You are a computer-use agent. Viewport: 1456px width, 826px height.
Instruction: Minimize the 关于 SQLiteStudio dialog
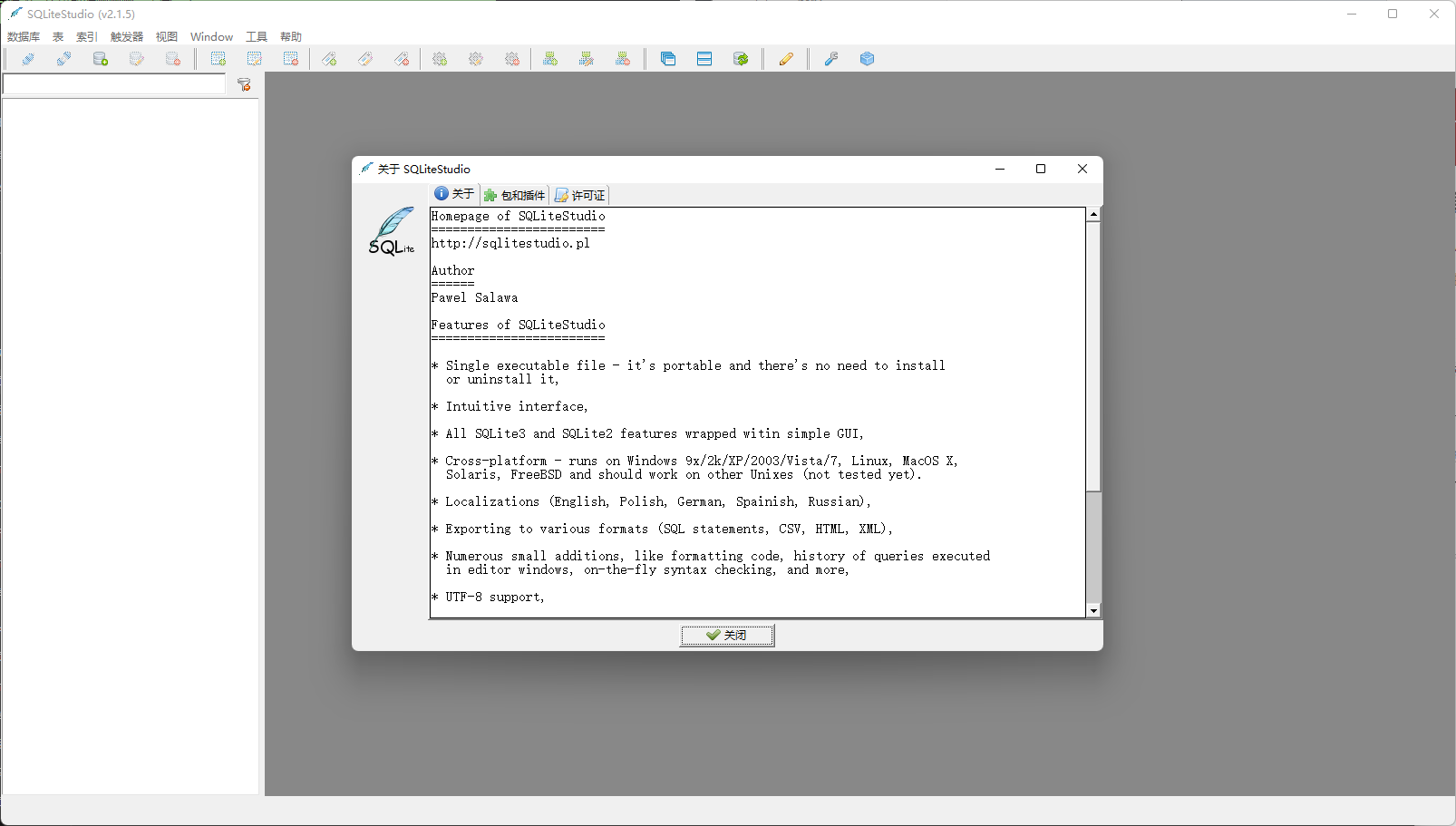[x=1000, y=169]
